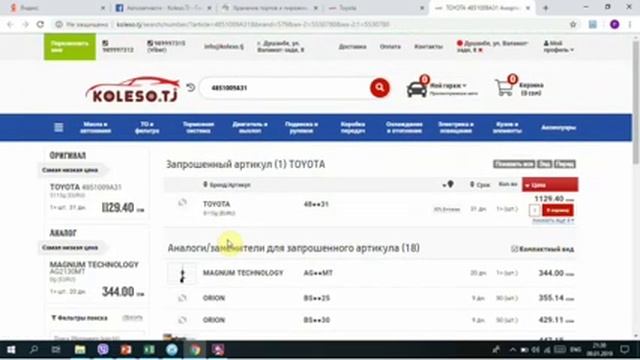This screenshot has height=360, width=640.
Task: Open the Maintenance and filters category
Action: 147,127
